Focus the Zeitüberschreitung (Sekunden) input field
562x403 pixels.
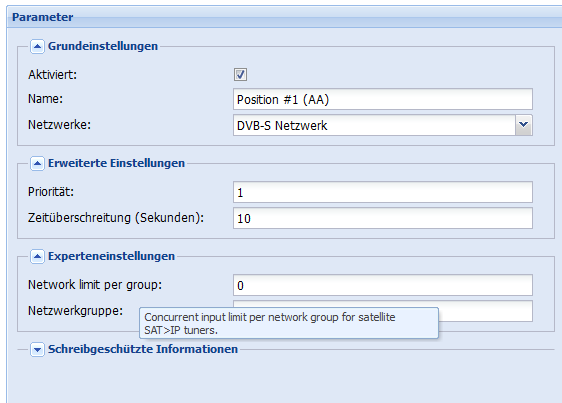(x=383, y=218)
